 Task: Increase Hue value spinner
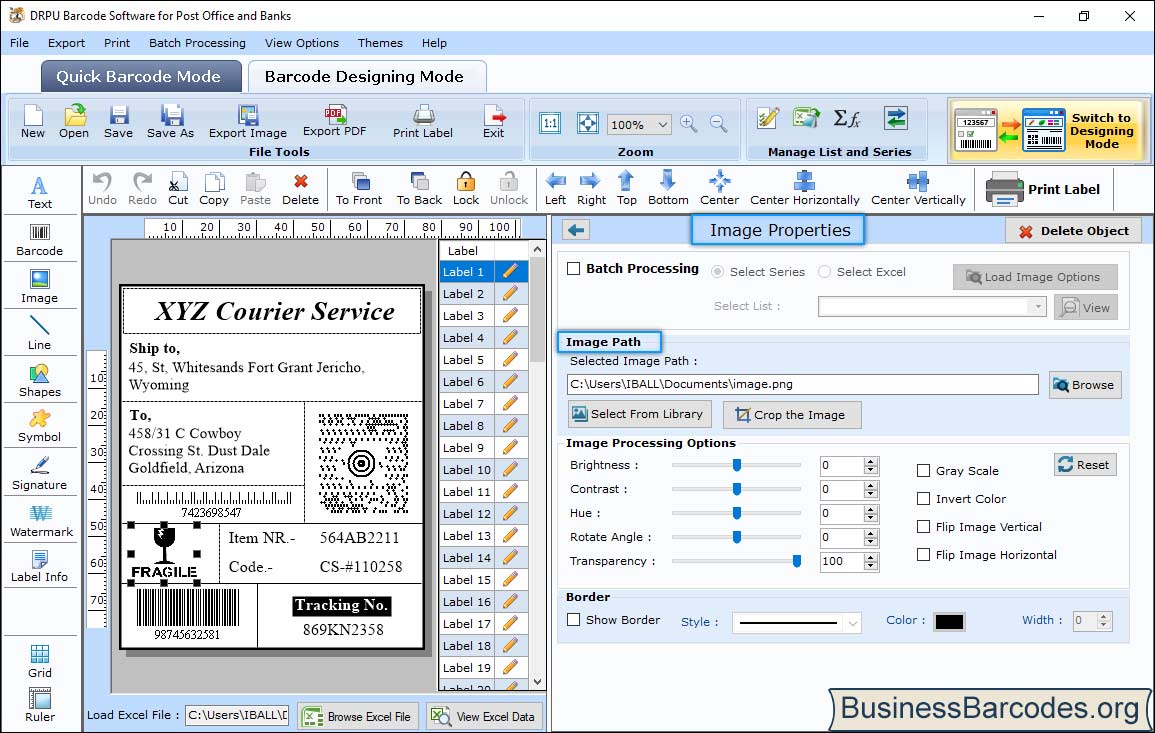(x=871, y=509)
